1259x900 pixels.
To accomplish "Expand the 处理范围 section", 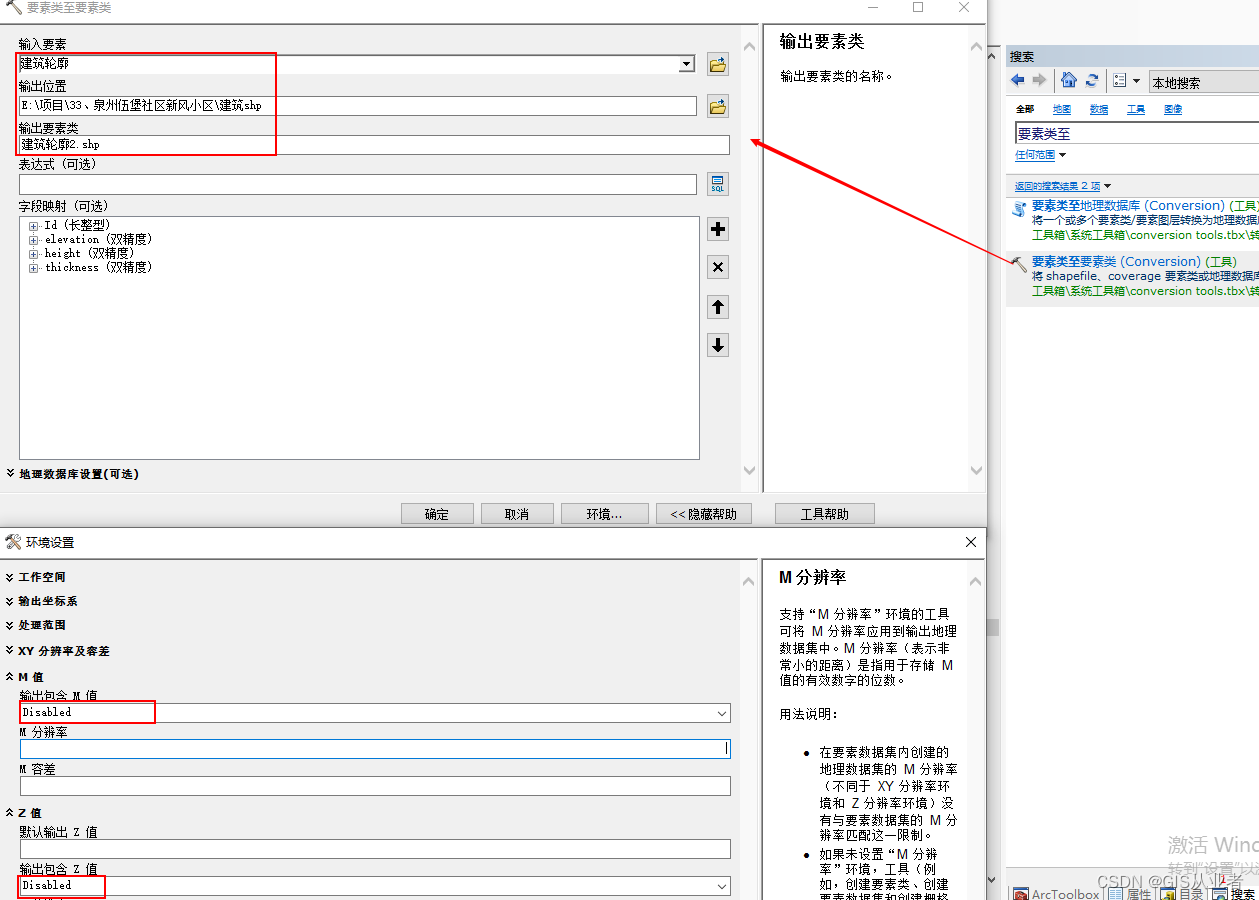I will (x=37, y=625).
